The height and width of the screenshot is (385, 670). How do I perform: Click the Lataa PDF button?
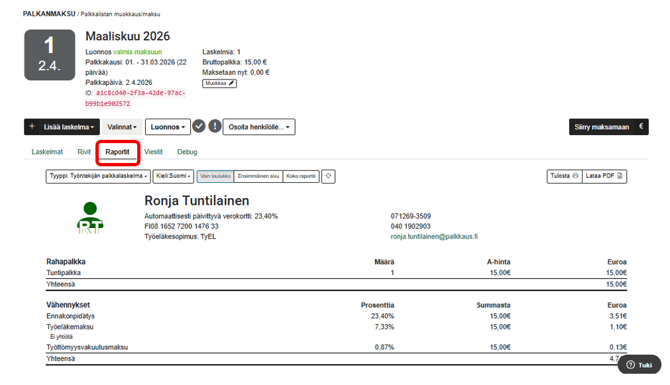tap(604, 176)
